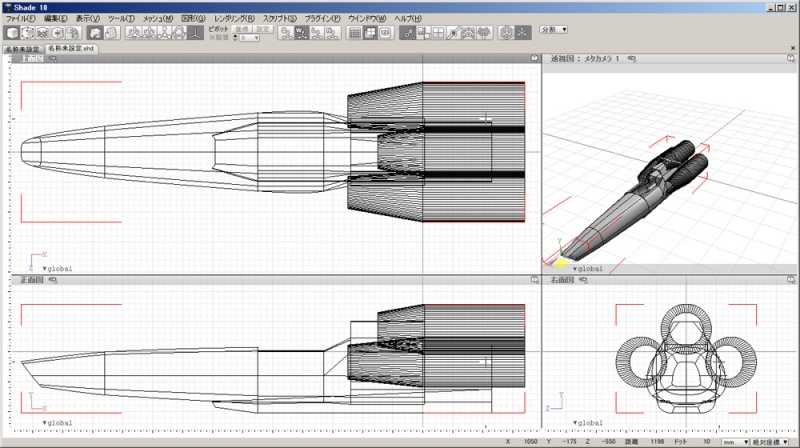Click the diagonal line snap icon
Screen dimensions: 800x448
453,33
